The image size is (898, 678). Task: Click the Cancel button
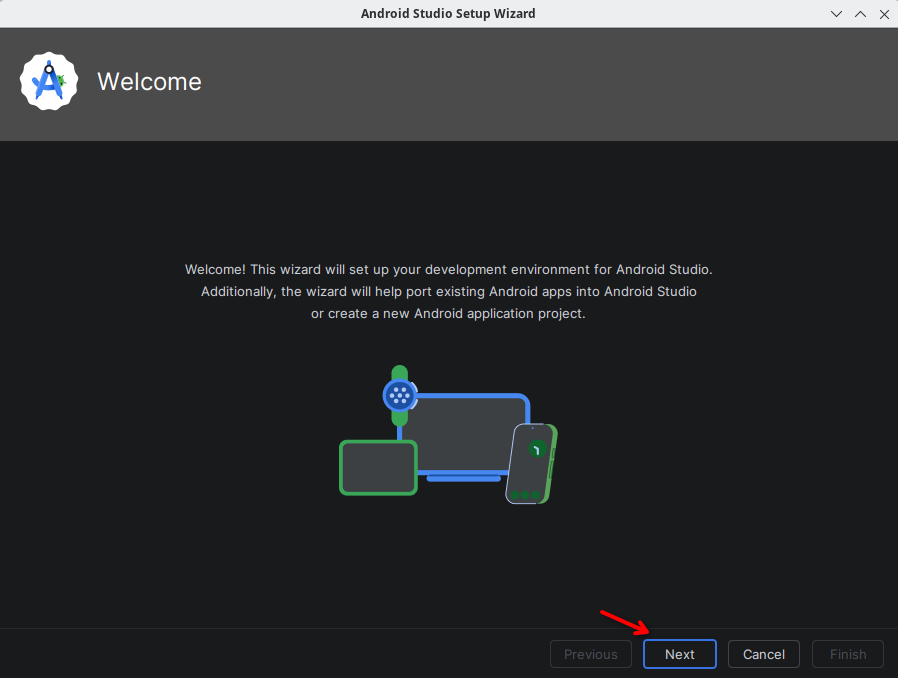point(763,654)
